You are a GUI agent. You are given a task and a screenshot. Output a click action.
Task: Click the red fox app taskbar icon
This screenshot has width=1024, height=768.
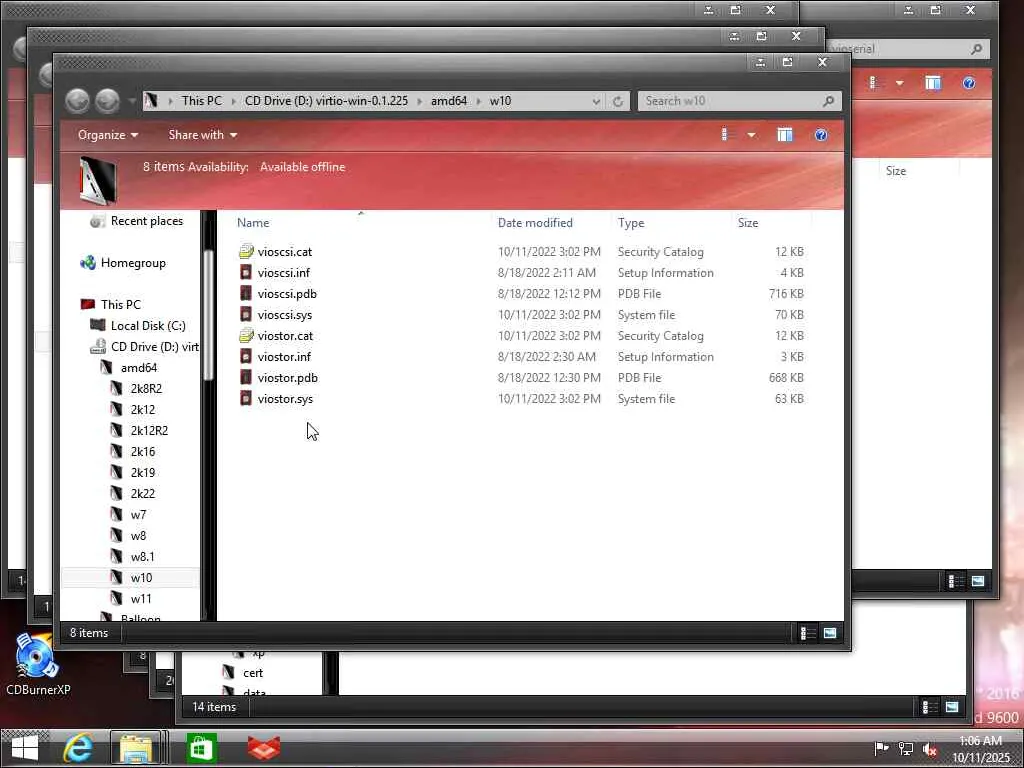tap(263, 748)
